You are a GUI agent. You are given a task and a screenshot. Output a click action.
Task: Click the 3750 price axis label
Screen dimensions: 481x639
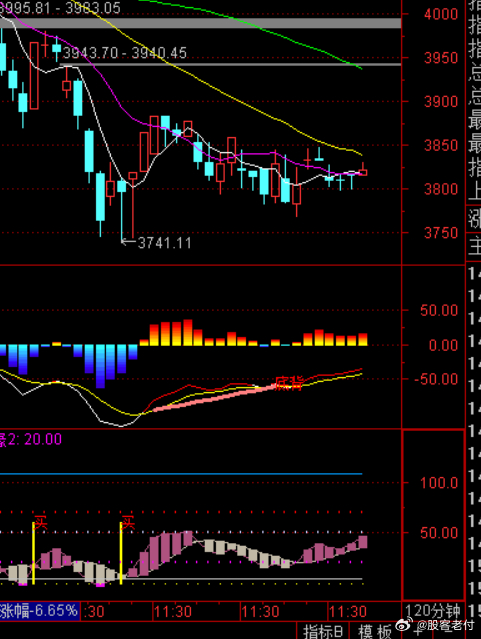coord(441,233)
